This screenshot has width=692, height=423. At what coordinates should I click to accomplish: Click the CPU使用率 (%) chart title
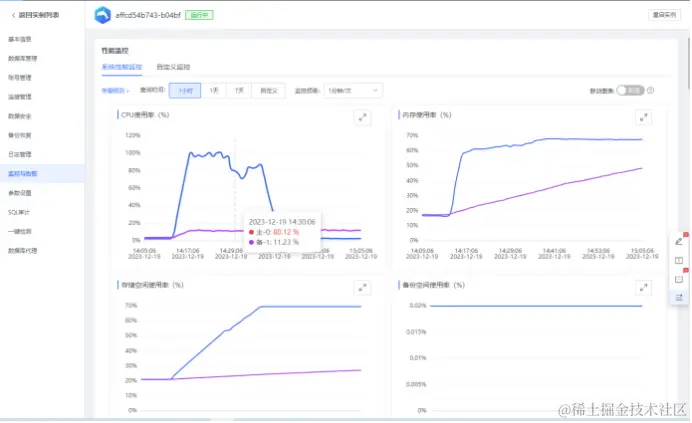[145, 115]
